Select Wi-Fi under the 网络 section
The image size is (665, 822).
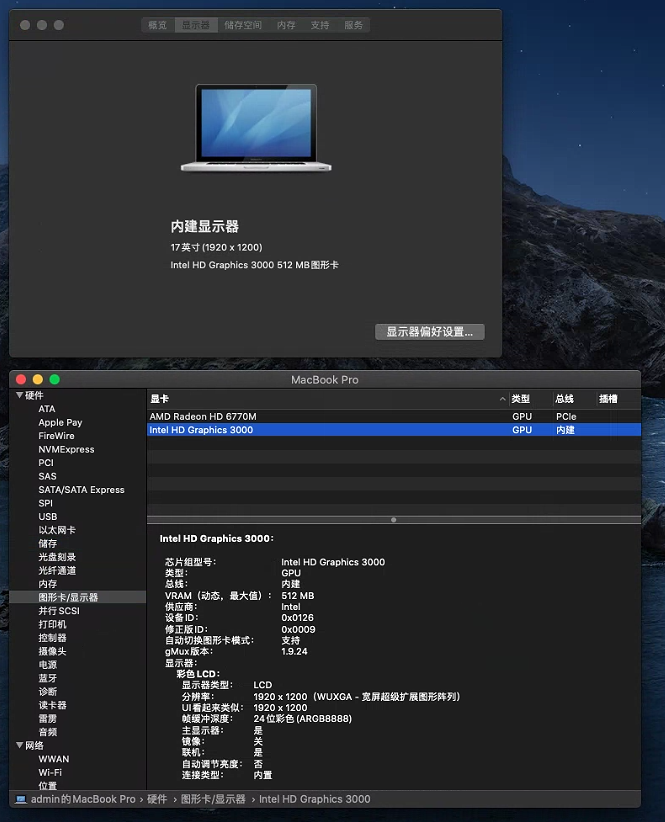(50, 772)
